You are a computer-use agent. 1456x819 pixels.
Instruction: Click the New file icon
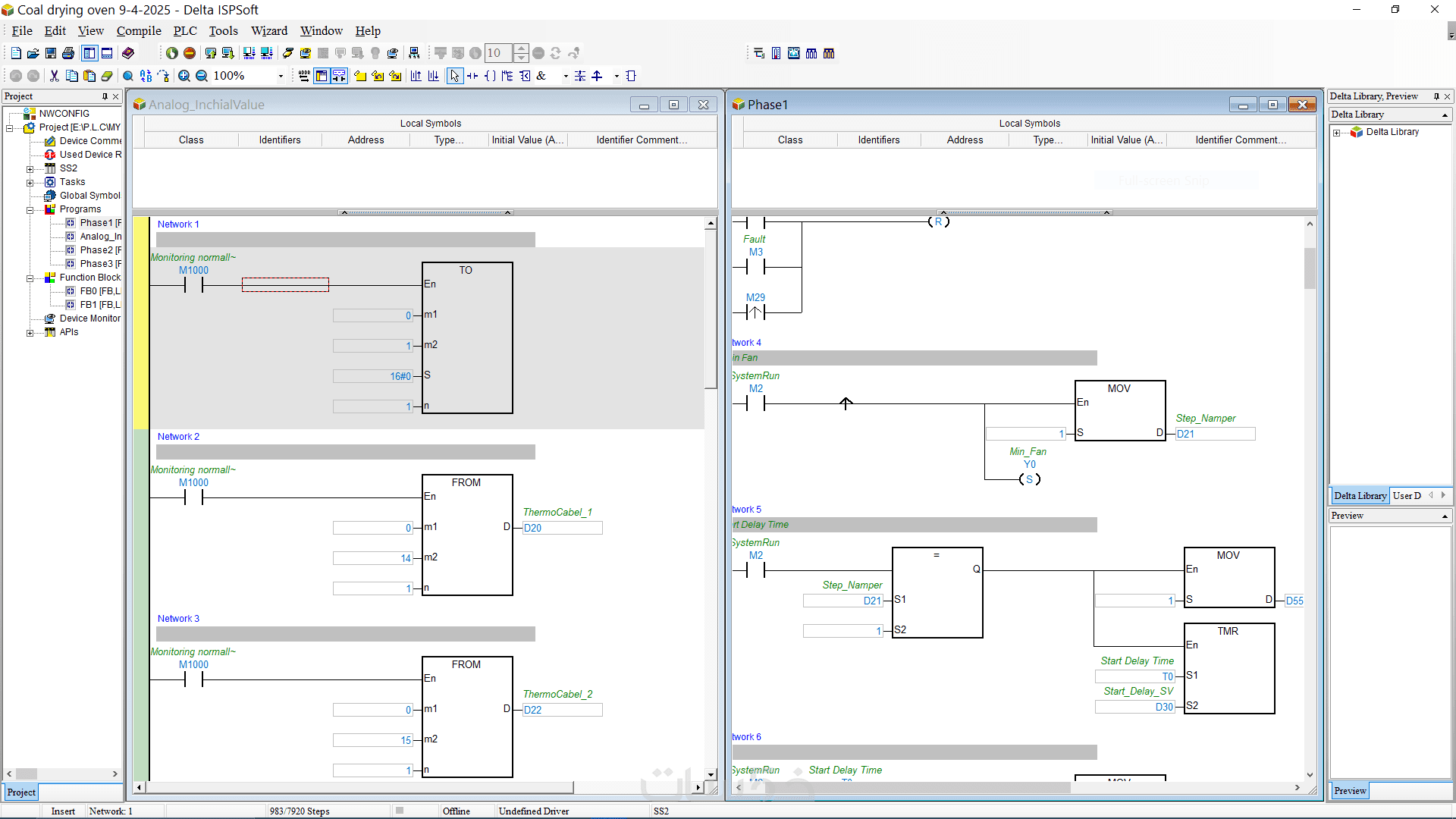point(16,53)
